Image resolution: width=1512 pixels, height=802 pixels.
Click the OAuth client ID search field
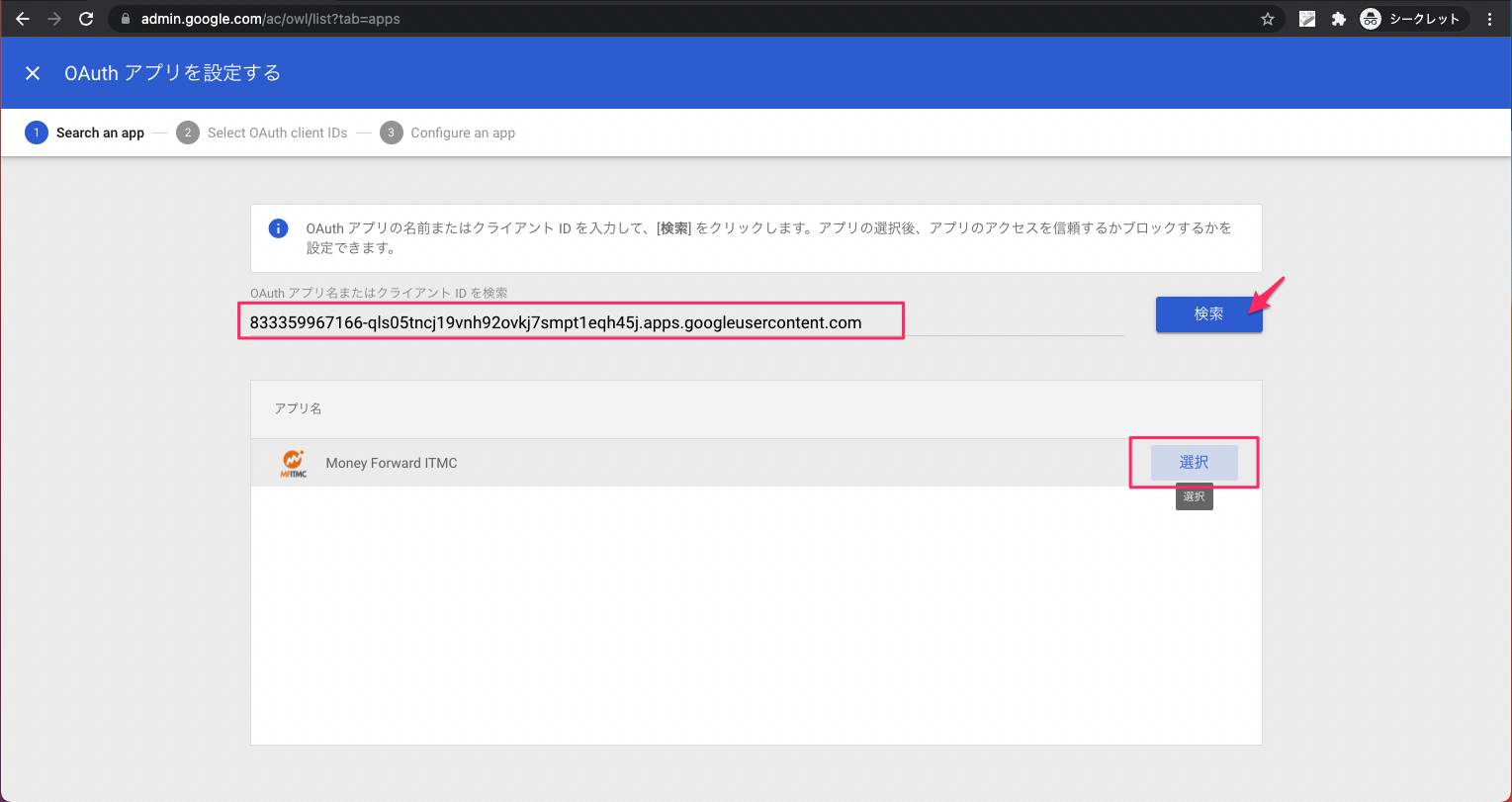tap(686, 322)
